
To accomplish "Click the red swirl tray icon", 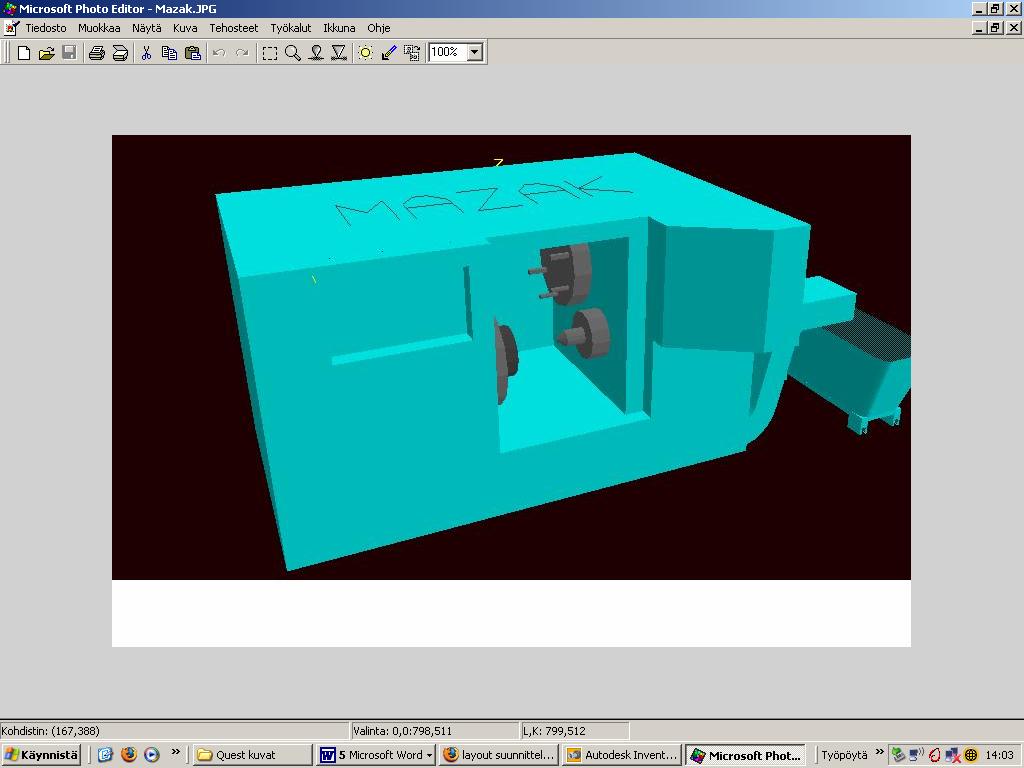I will [x=935, y=755].
